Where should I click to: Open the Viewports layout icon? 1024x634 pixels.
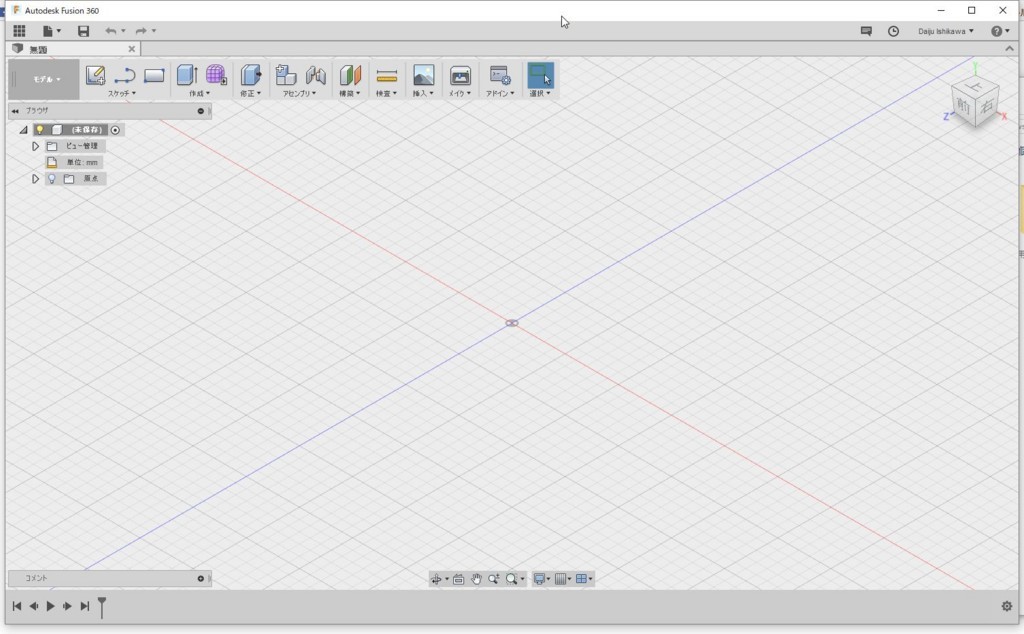click(581, 579)
